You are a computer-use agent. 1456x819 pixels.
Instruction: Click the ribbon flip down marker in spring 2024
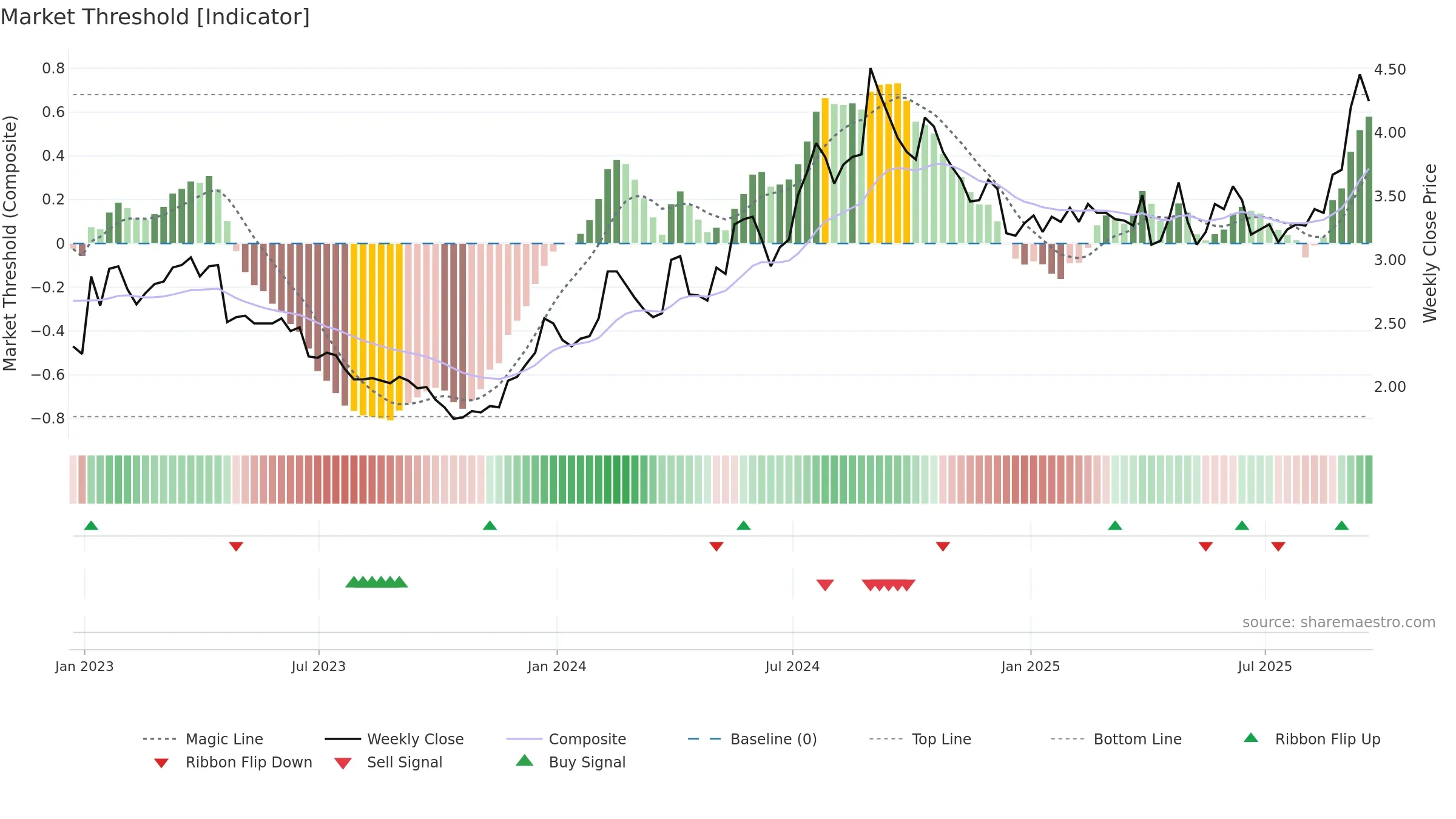coord(716,547)
